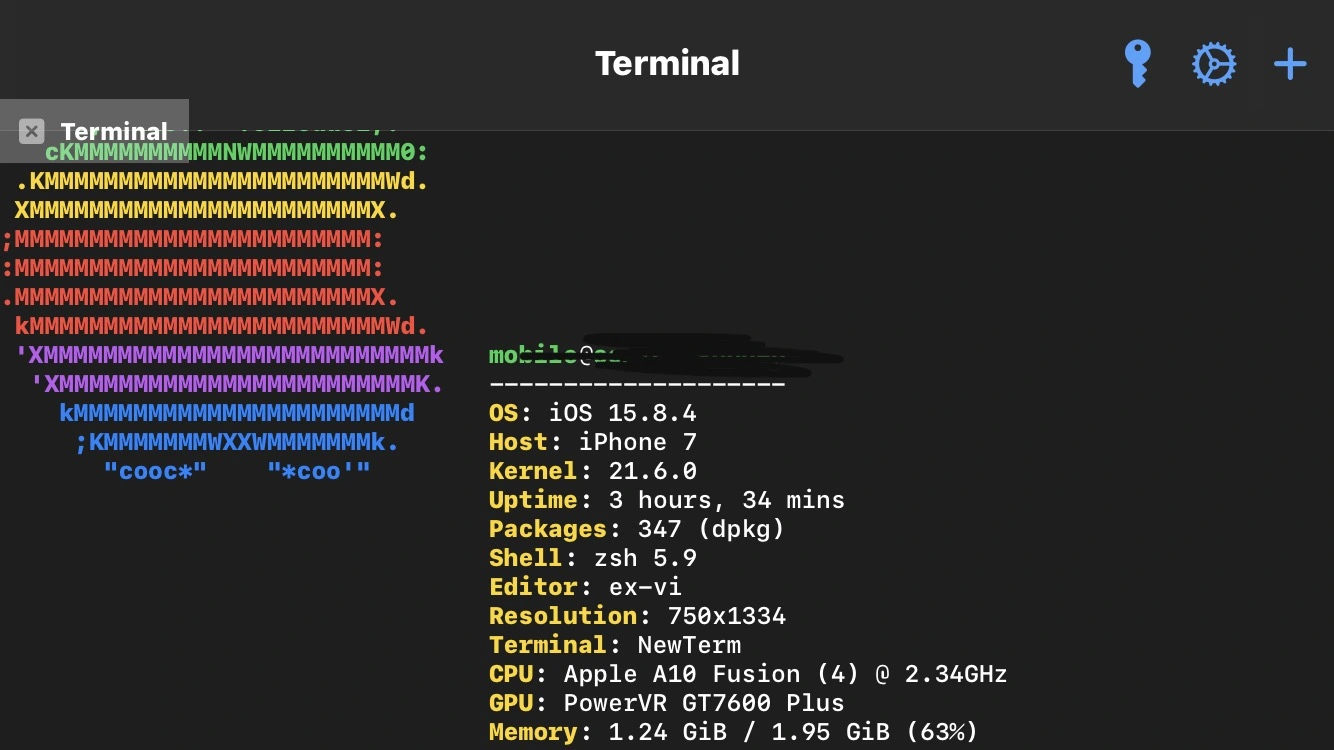Close the Terminal tab with X

point(31,131)
